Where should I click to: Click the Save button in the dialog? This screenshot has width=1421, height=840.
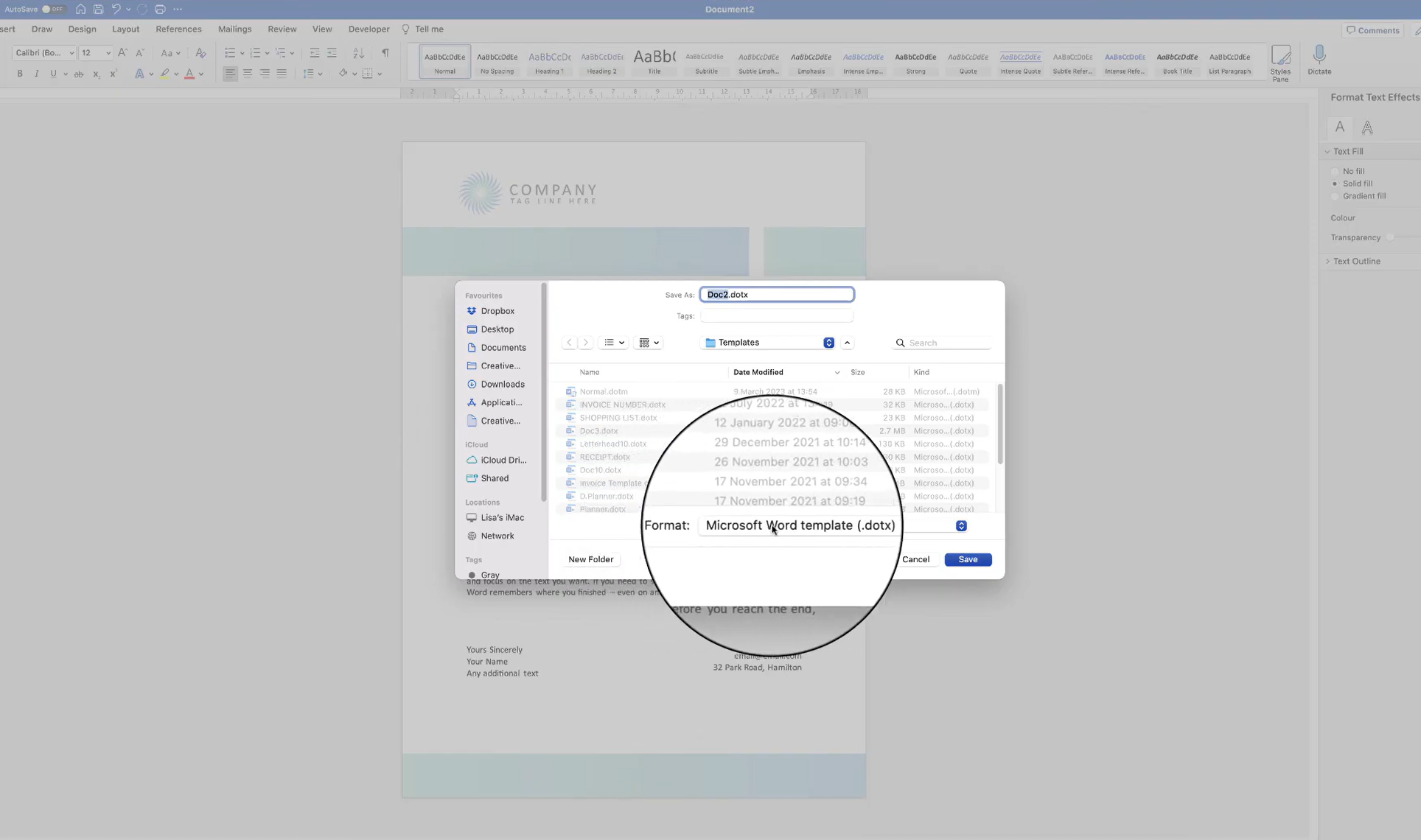click(968, 559)
